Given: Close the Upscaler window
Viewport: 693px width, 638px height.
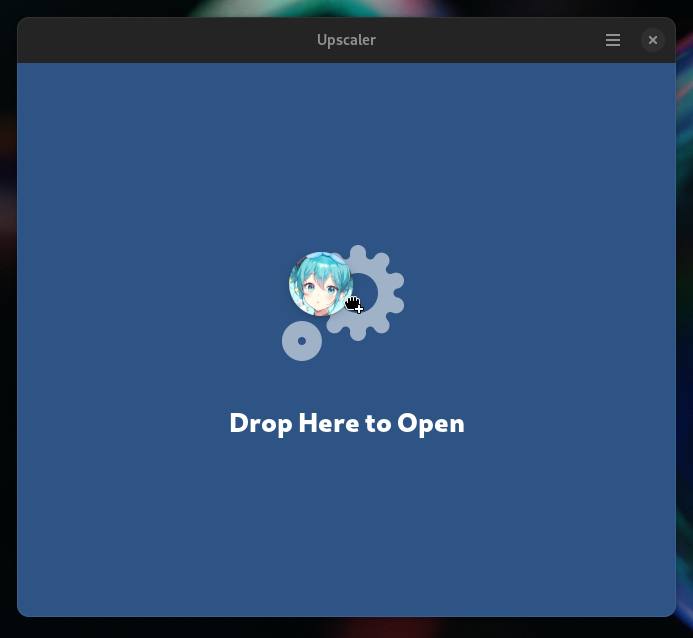Looking at the screenshot, I should [653, 40].
